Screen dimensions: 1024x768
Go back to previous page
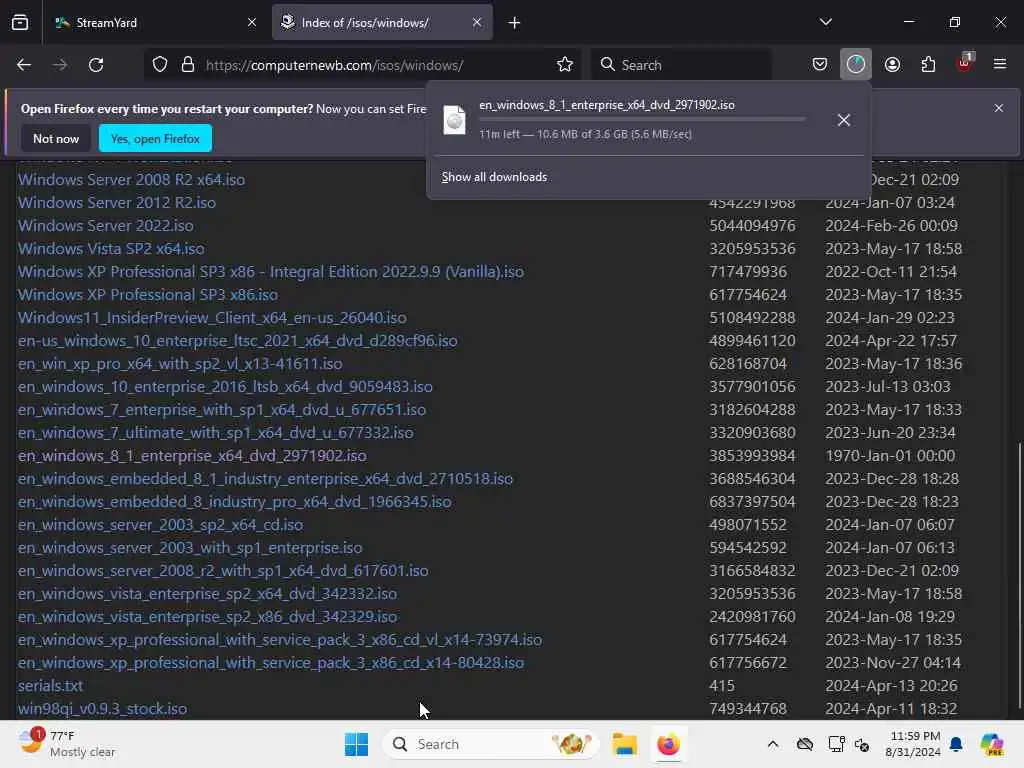click(x=24, y=65)
